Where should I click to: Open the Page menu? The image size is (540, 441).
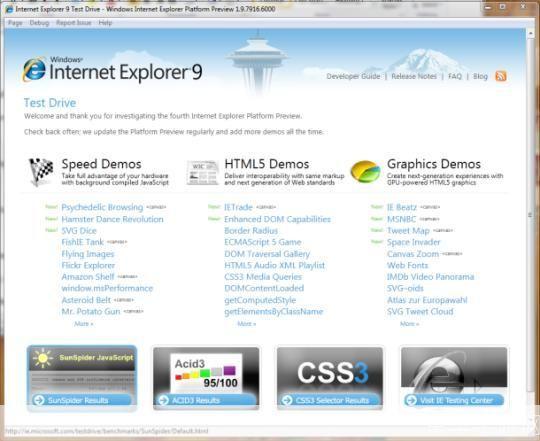(x=15, y=23)
